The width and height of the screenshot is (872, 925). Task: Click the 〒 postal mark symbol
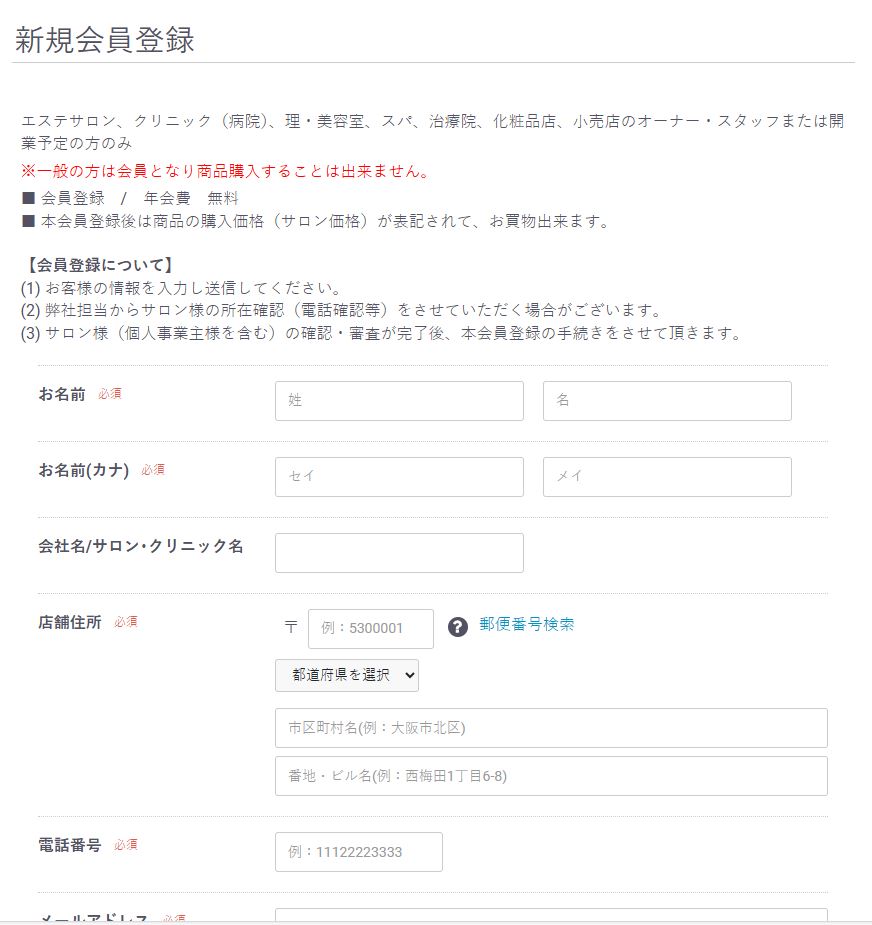point(291,627)
